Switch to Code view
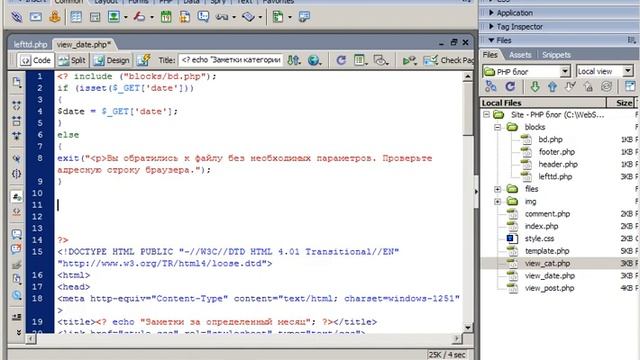This screenshot has width=640, height=360. [36, 60]
